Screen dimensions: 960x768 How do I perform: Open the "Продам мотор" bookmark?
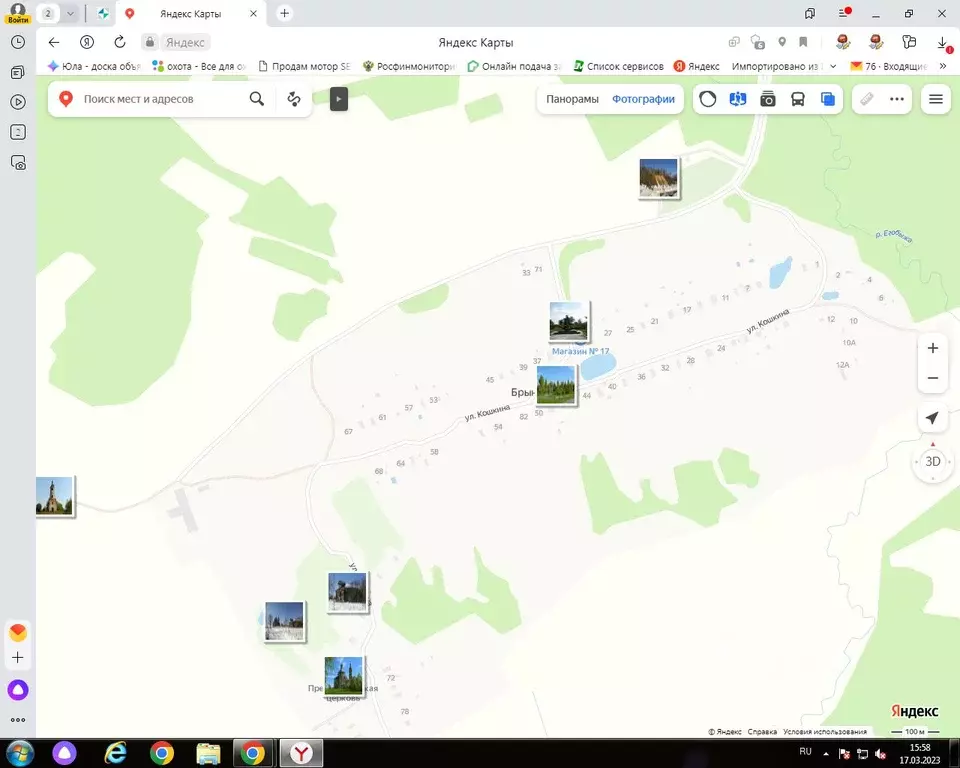304,66
